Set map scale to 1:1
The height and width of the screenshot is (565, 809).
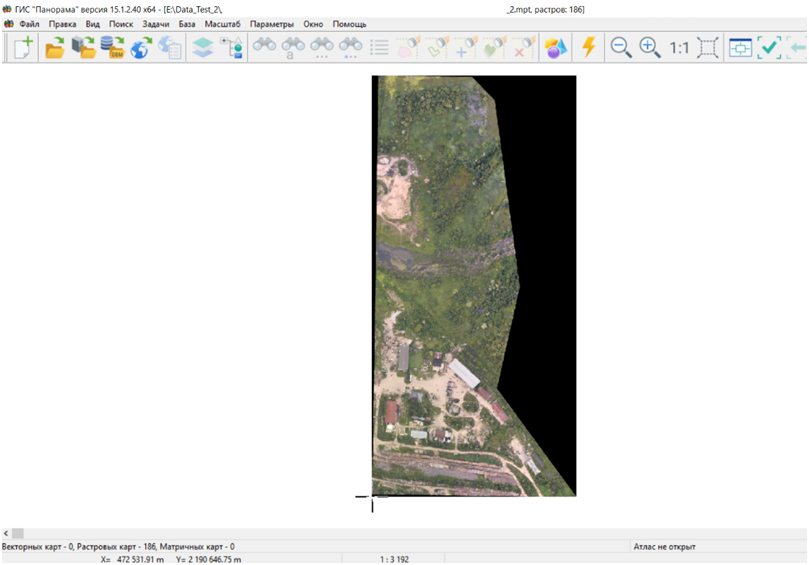coord(679,47)
